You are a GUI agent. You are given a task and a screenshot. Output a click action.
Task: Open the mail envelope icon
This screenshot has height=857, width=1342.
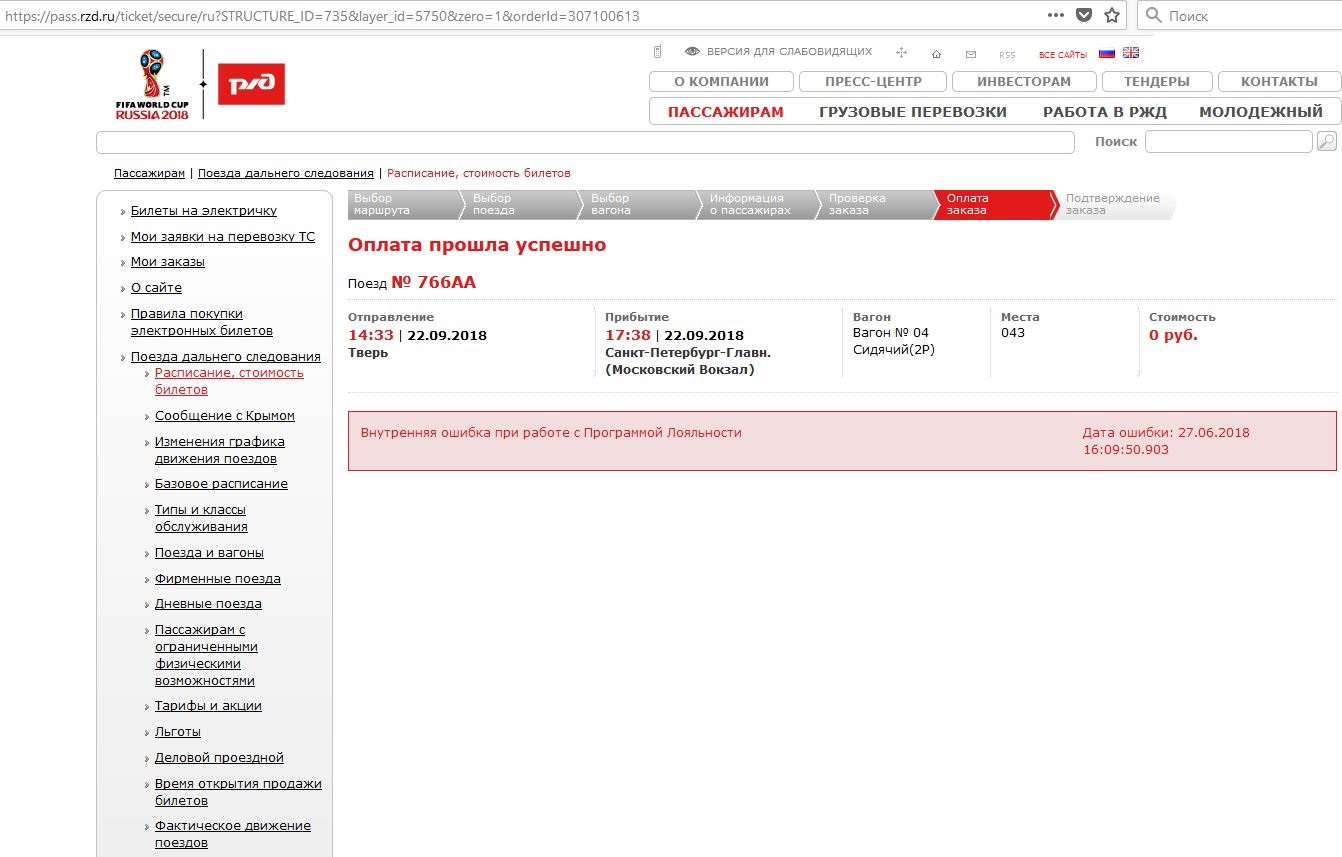point(970,54)
